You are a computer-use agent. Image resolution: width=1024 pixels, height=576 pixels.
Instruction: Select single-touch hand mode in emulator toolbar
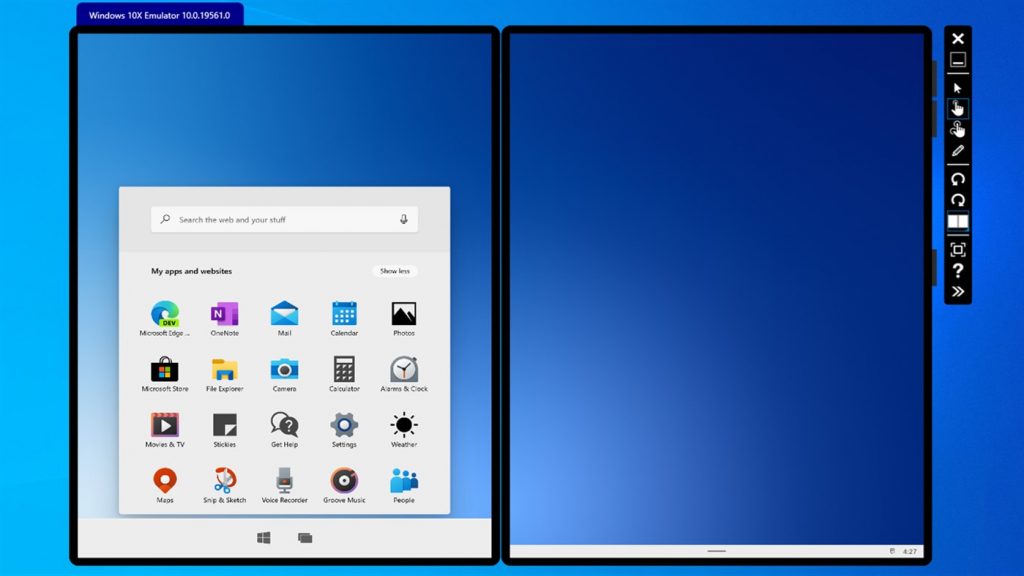[x=957, y=108]
